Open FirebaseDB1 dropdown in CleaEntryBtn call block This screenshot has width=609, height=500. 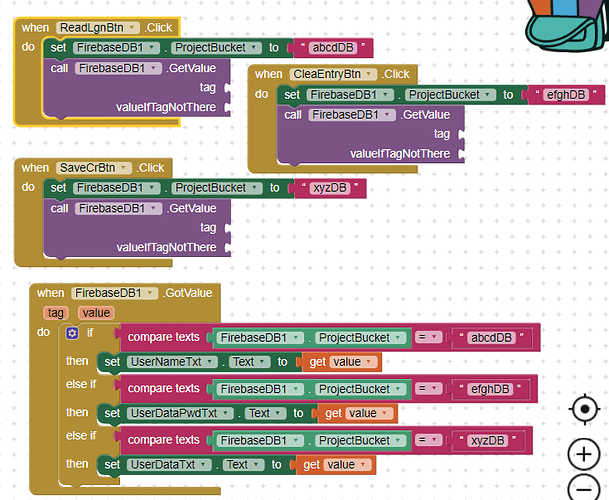pyautogui.click(x=352, y=115)
